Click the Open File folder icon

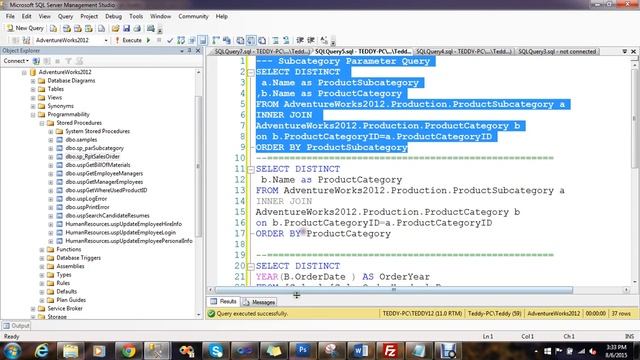tap(116, 28)
